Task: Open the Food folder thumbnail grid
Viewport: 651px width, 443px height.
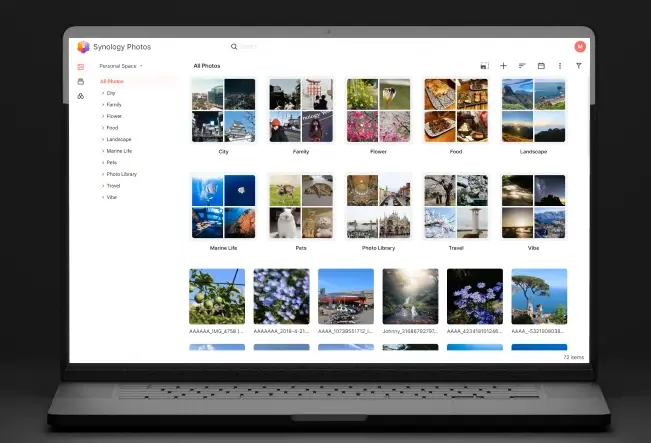Action: tap(456, 110)
